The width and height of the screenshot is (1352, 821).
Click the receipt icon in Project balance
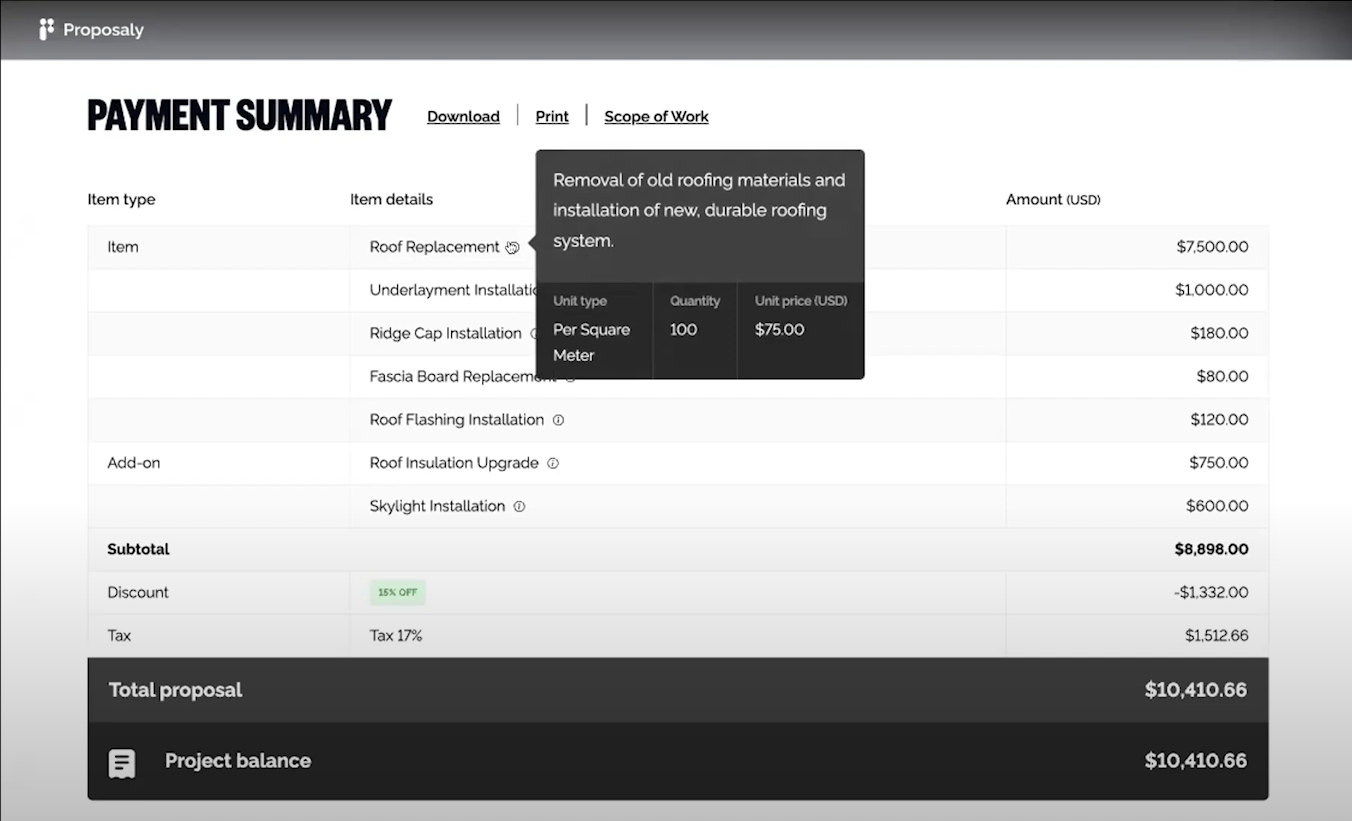122,763
